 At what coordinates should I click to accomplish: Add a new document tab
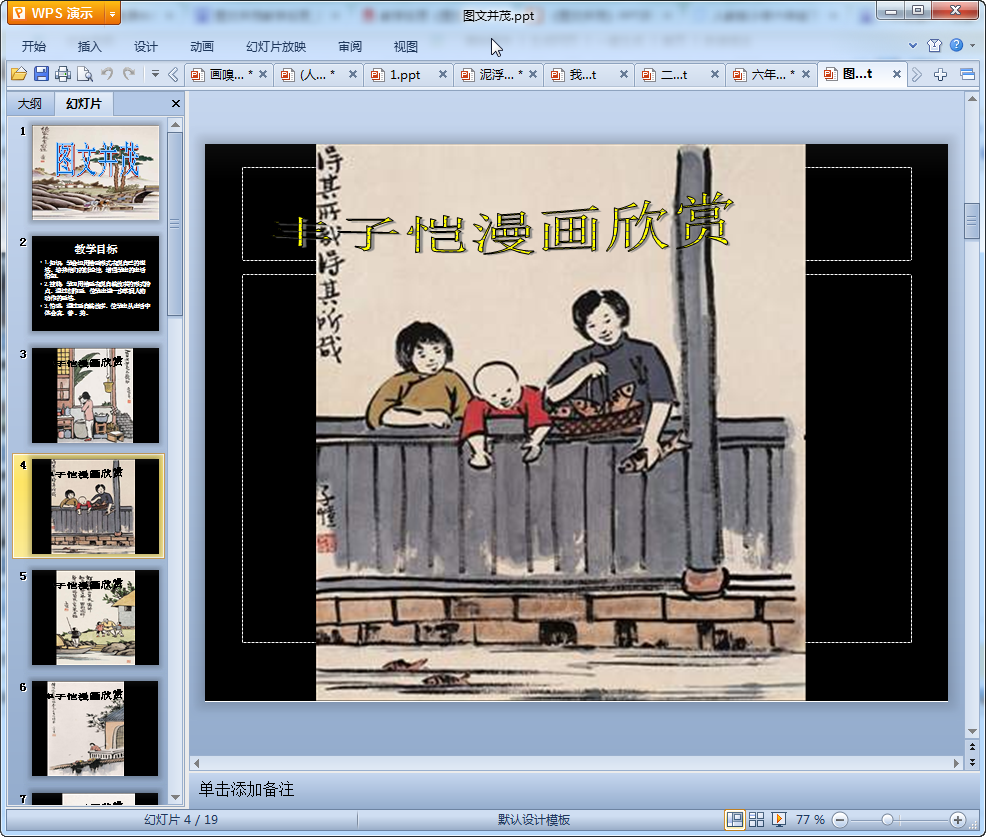[x=940, y=75]
